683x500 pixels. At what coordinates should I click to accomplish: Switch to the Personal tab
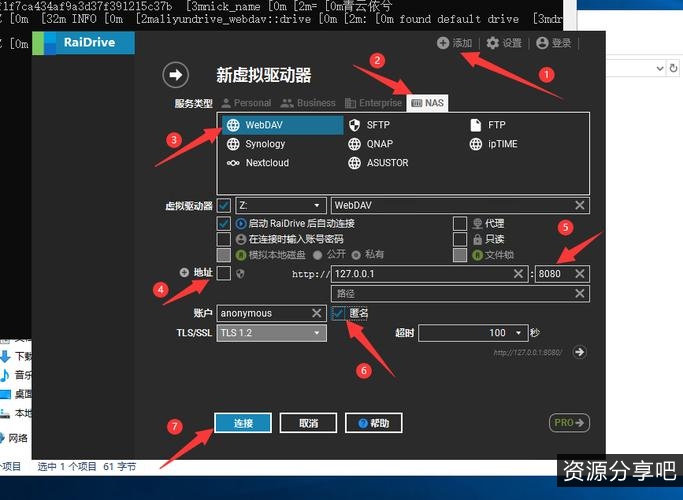click(x=246, y=103)
